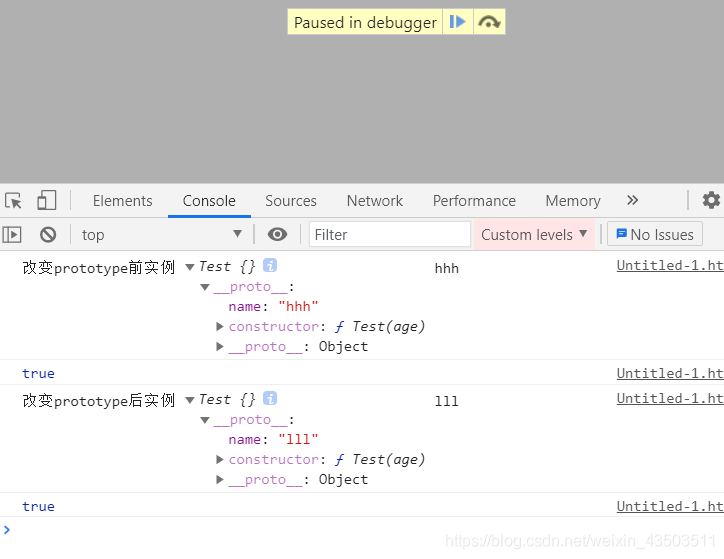
Task: Collapse the second Test {} object
Action: click(x=189, y=400)
